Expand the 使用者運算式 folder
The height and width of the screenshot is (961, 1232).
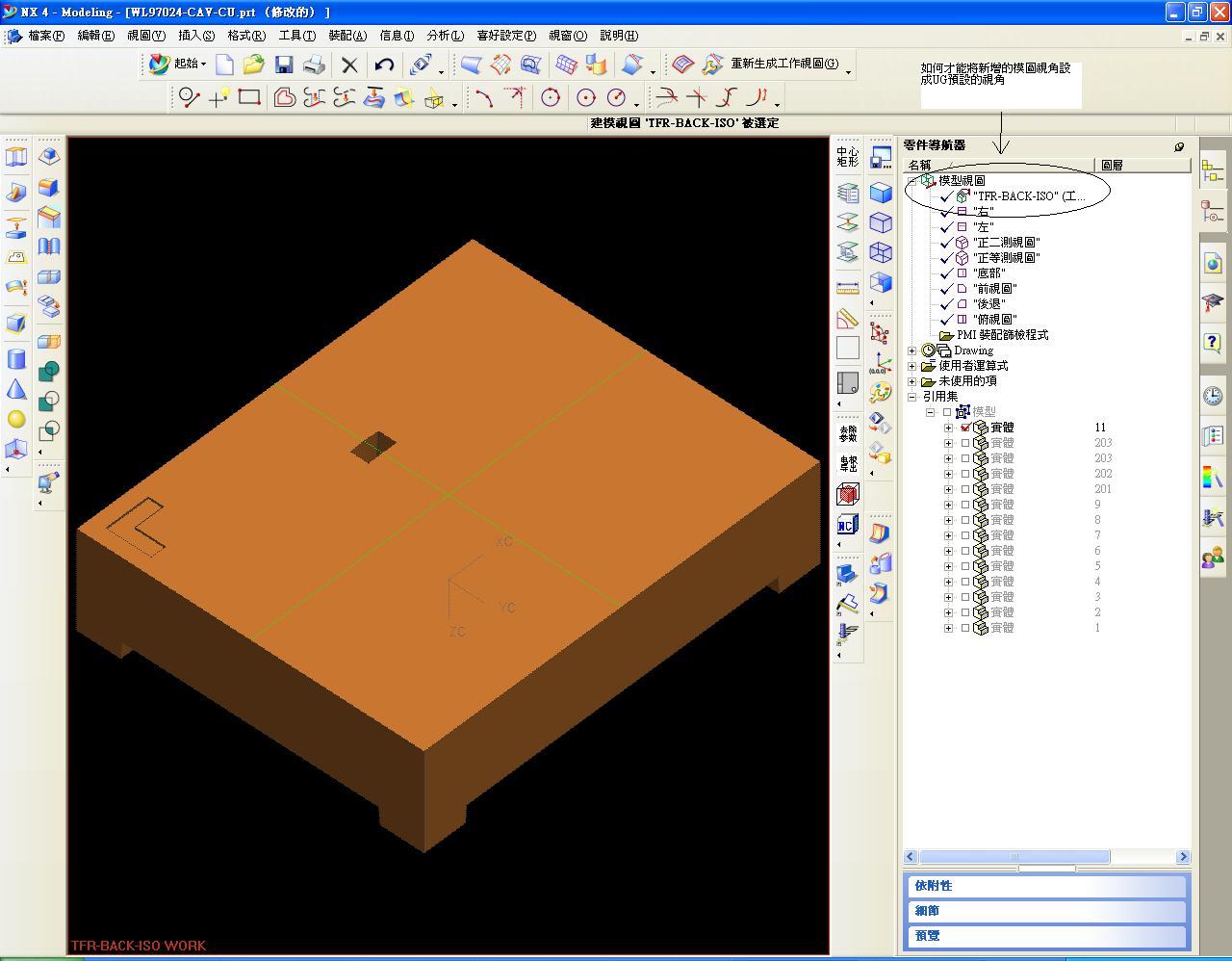point(912,366)
